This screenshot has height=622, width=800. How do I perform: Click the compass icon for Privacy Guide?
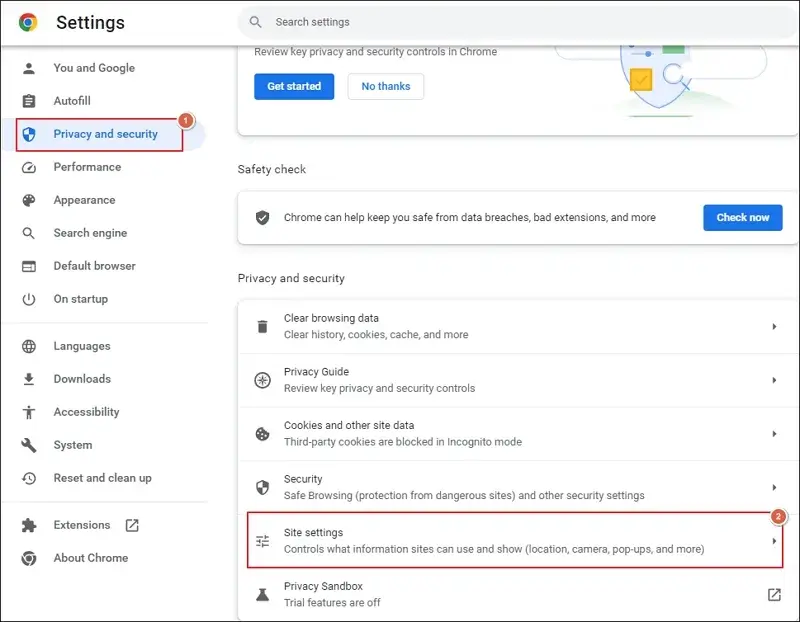[x=262, y=380]
